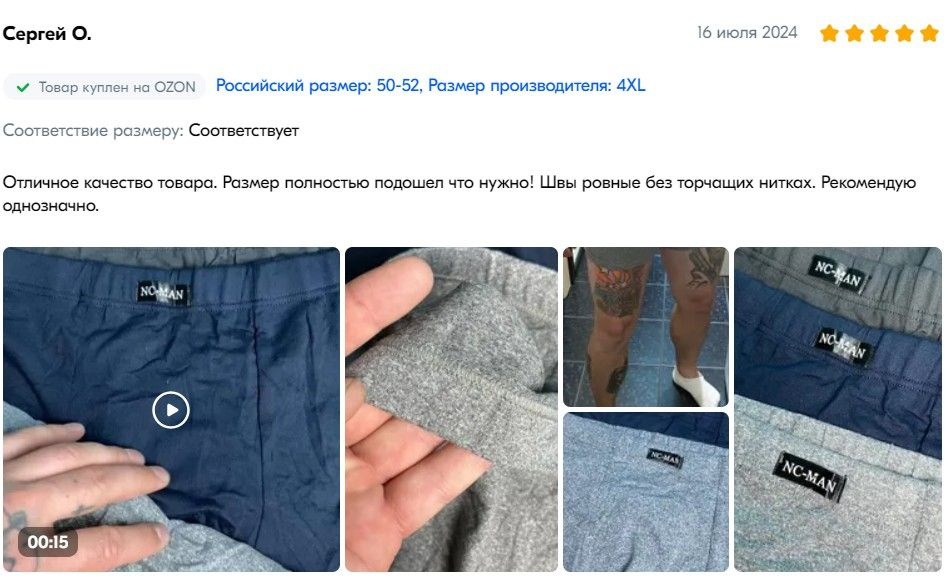Image resolution: width=947 pixels, height=579 pixels.
Task: Open the navy boxers video thumbnail
Action: pos(172,409)
